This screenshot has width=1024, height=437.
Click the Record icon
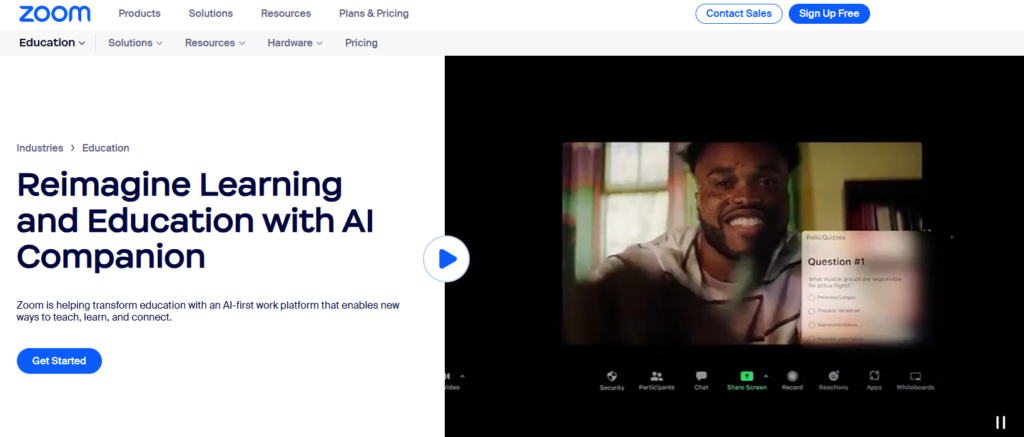point(792,376)
